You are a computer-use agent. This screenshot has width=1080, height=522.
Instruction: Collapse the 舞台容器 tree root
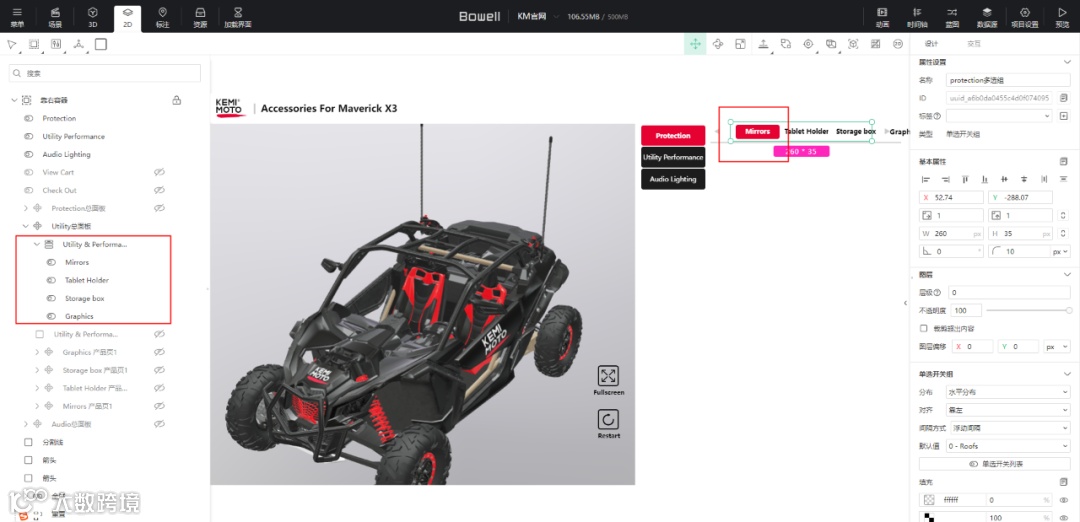click(14, 101)
